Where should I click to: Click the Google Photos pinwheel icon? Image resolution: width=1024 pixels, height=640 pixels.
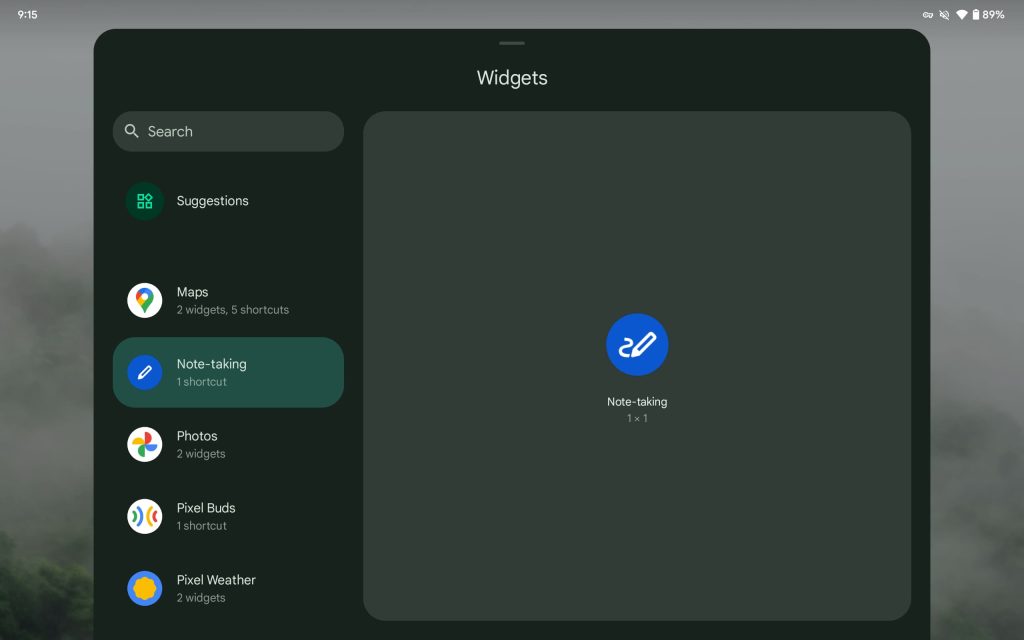pyautogui.click(x=145, y=444)
